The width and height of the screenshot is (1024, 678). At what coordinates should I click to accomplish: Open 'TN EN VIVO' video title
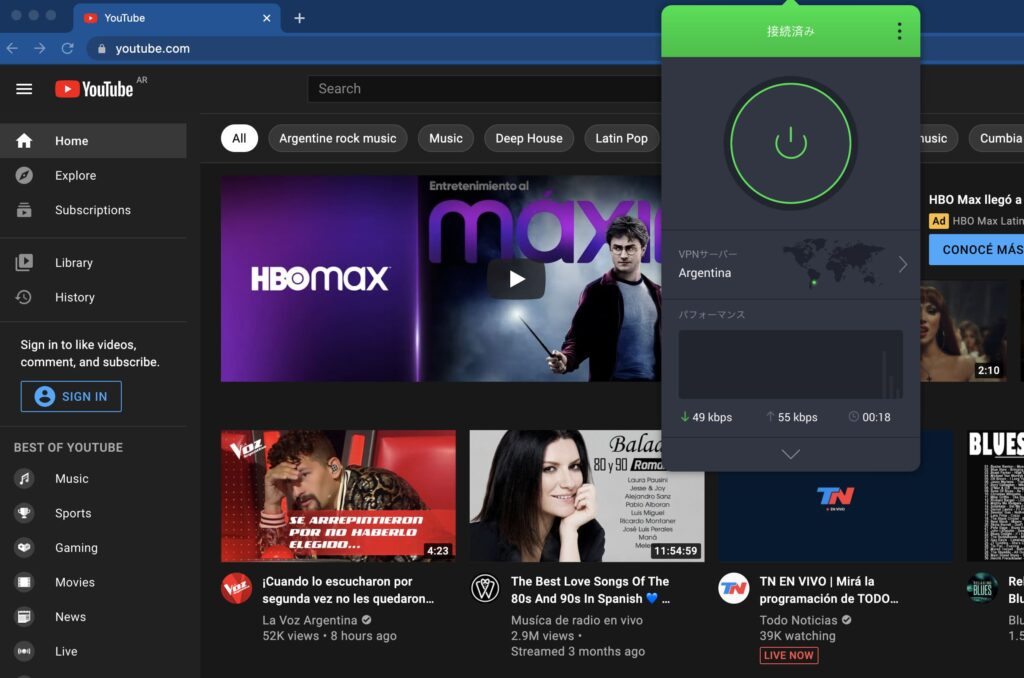(829, 590)
